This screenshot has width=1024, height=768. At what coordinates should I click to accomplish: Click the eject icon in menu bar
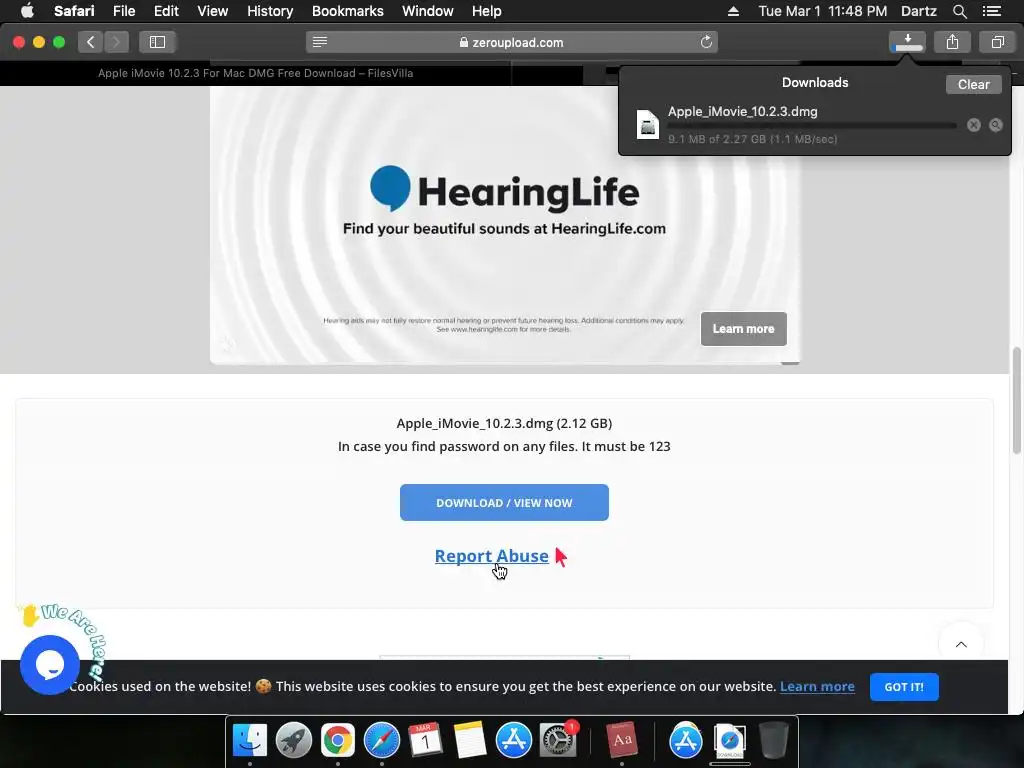coord(733,11)
